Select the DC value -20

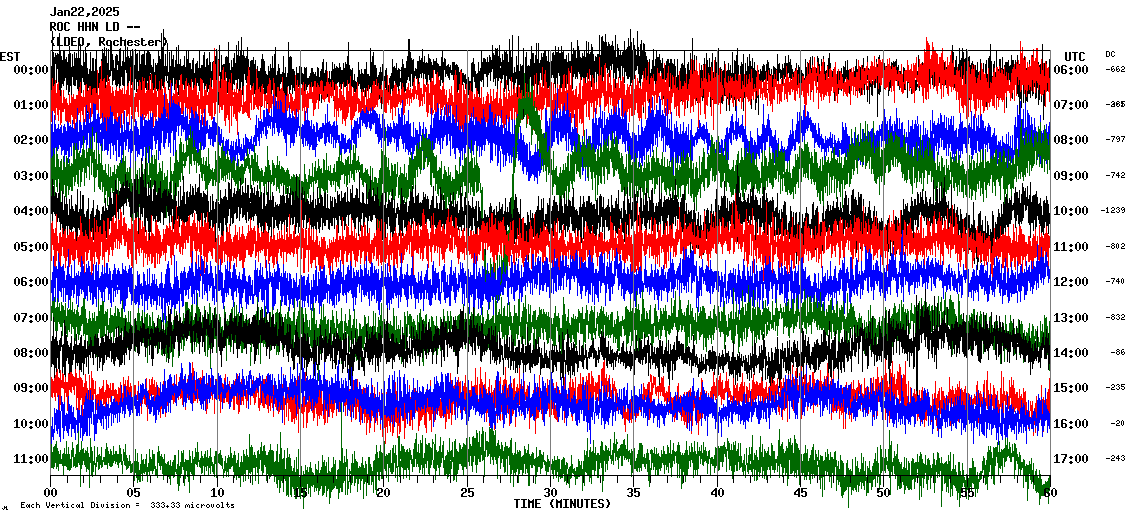tap(1118, 424)
